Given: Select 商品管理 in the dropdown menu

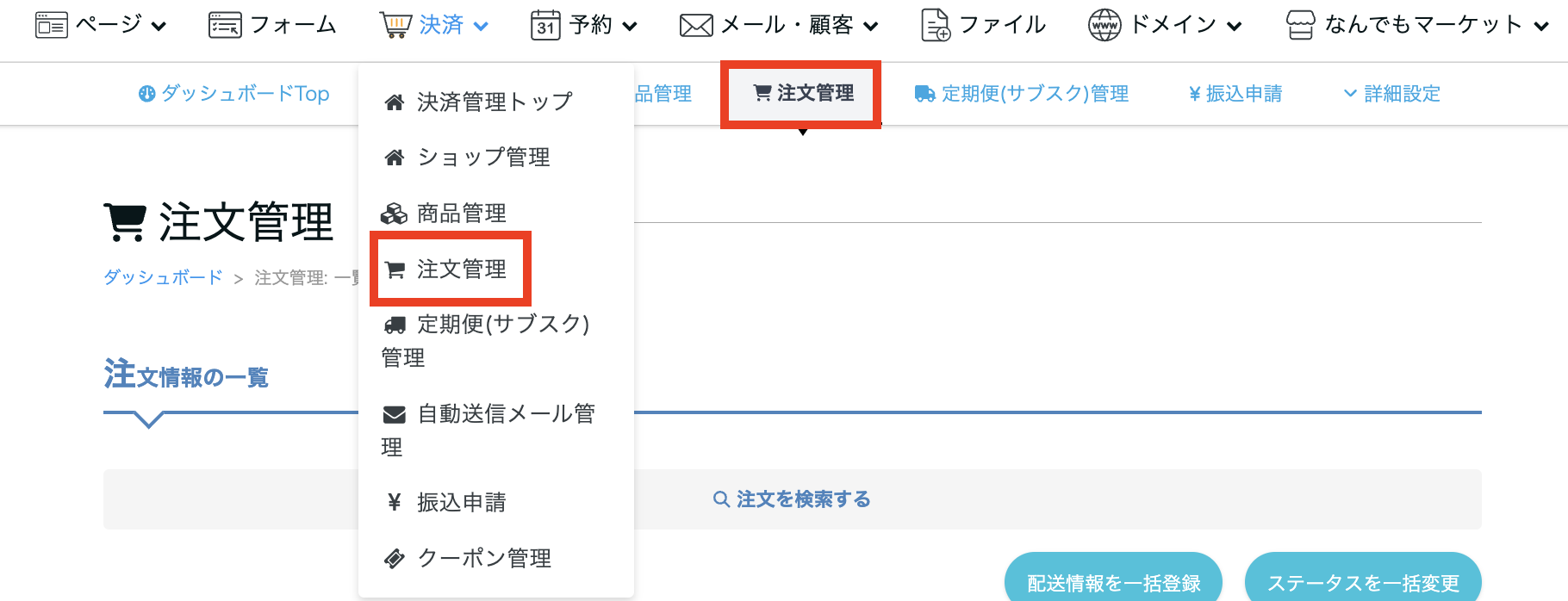Looking at the screenshot, I should [461, 214].
